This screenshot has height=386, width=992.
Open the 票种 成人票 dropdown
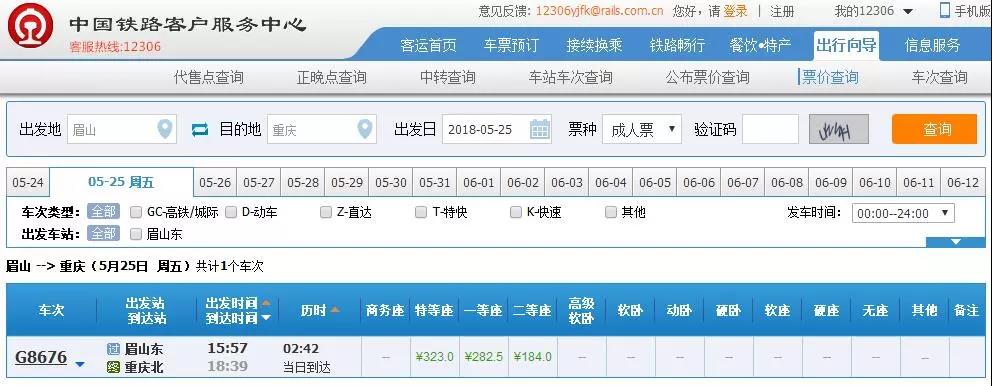642,130
